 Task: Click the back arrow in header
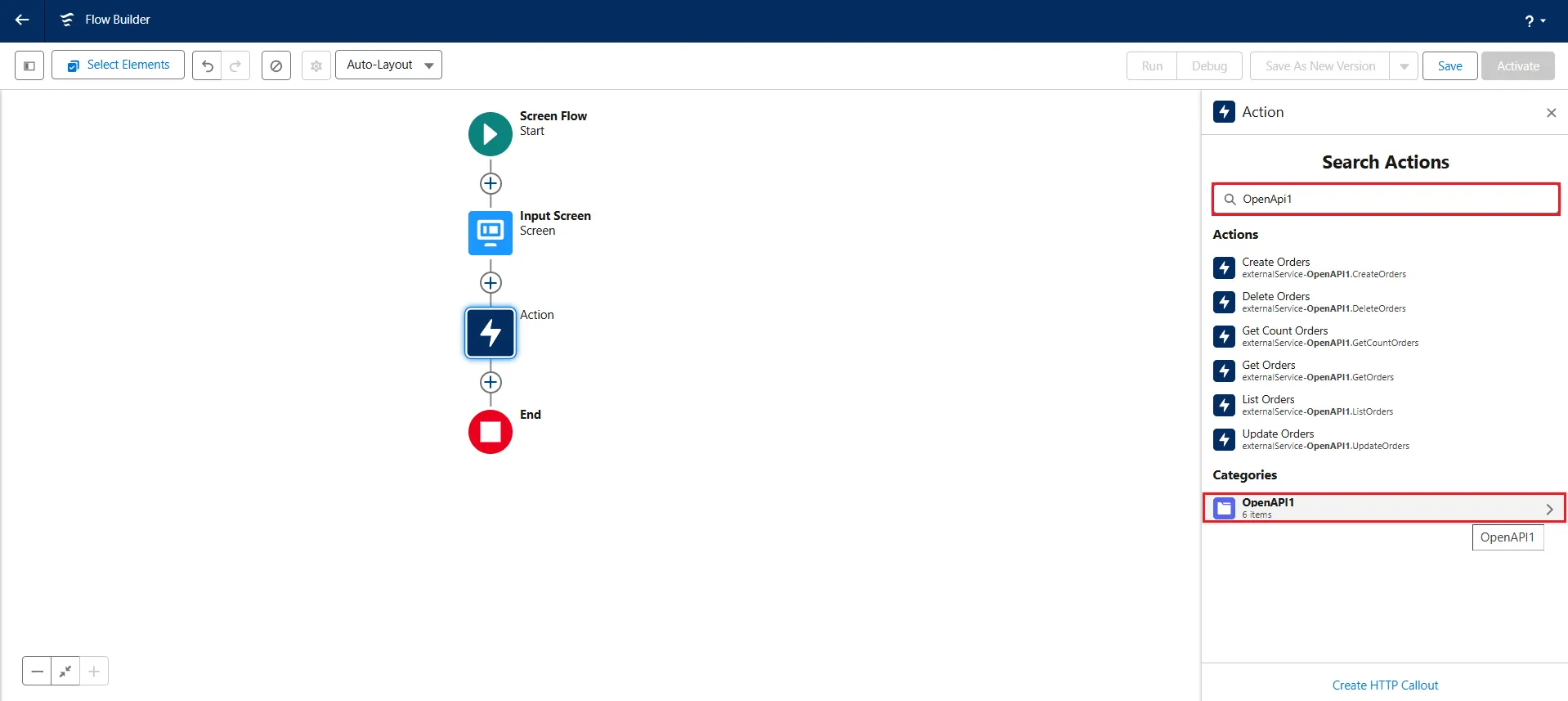coord(22,20)
